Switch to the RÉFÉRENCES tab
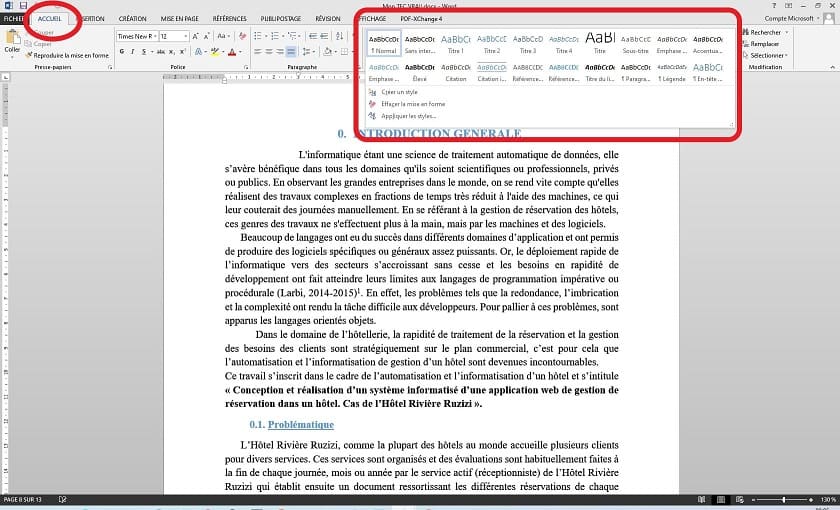This screenshot has width=840, height=510. pos(229,18)
